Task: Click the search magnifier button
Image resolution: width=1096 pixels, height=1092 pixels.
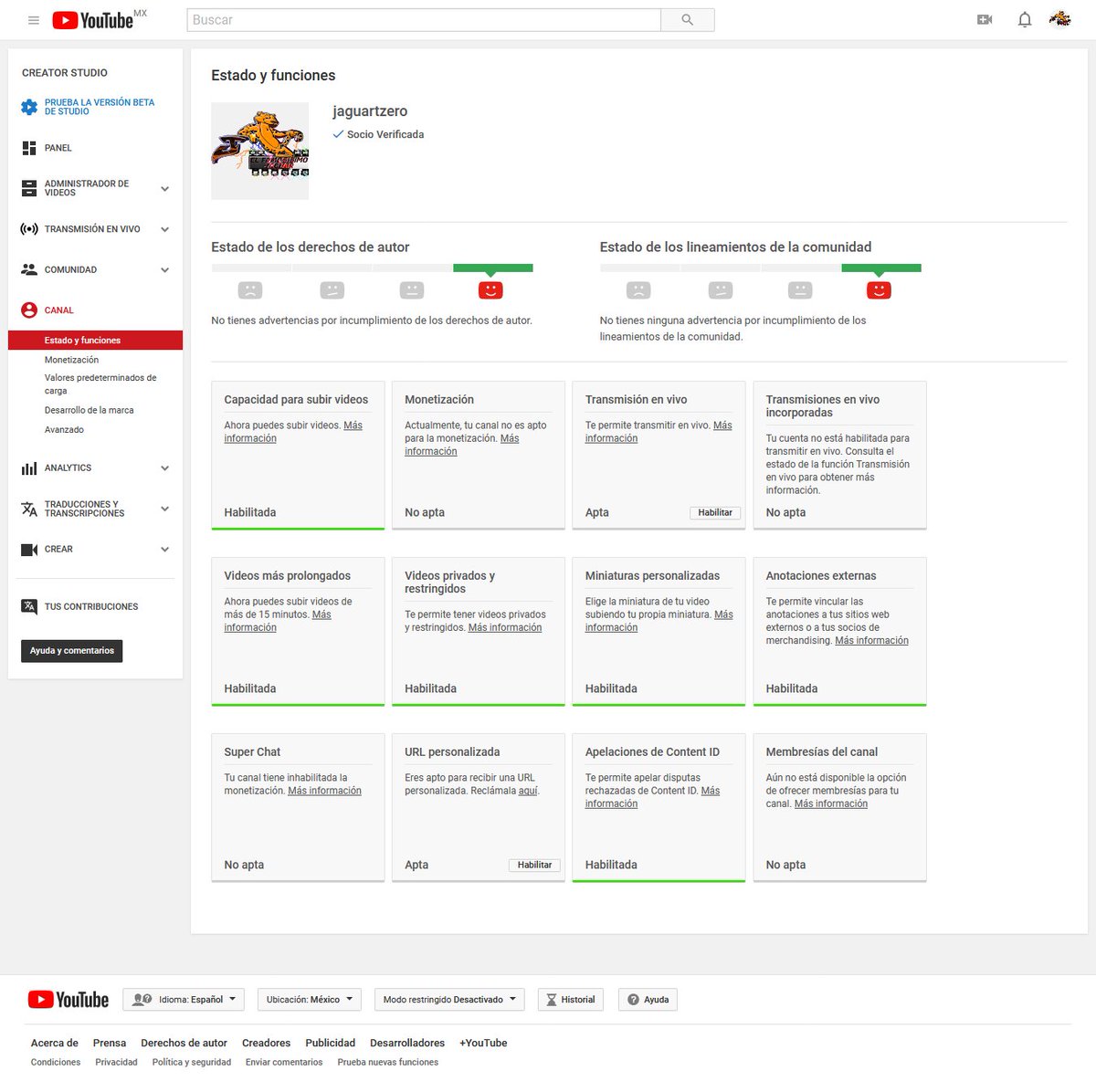Action: point(687,20)
